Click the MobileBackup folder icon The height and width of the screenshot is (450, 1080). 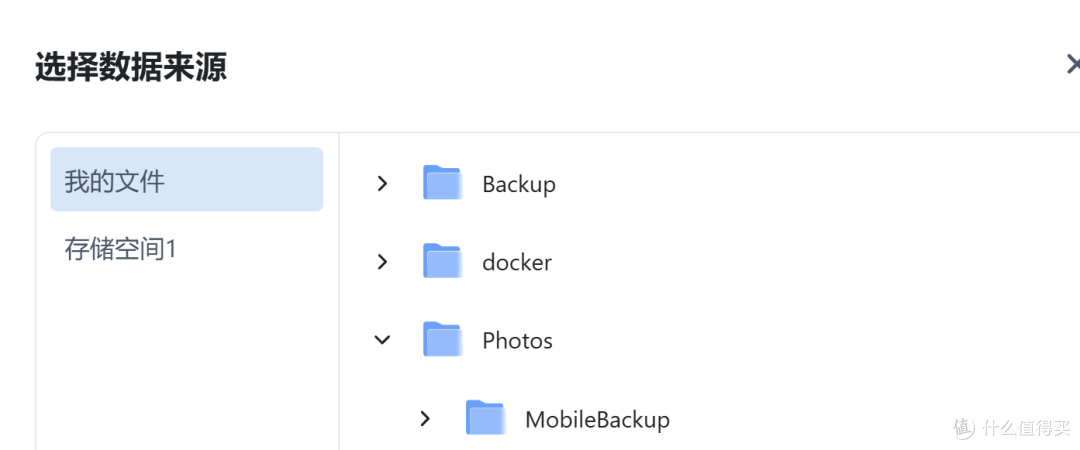(485, 418)
